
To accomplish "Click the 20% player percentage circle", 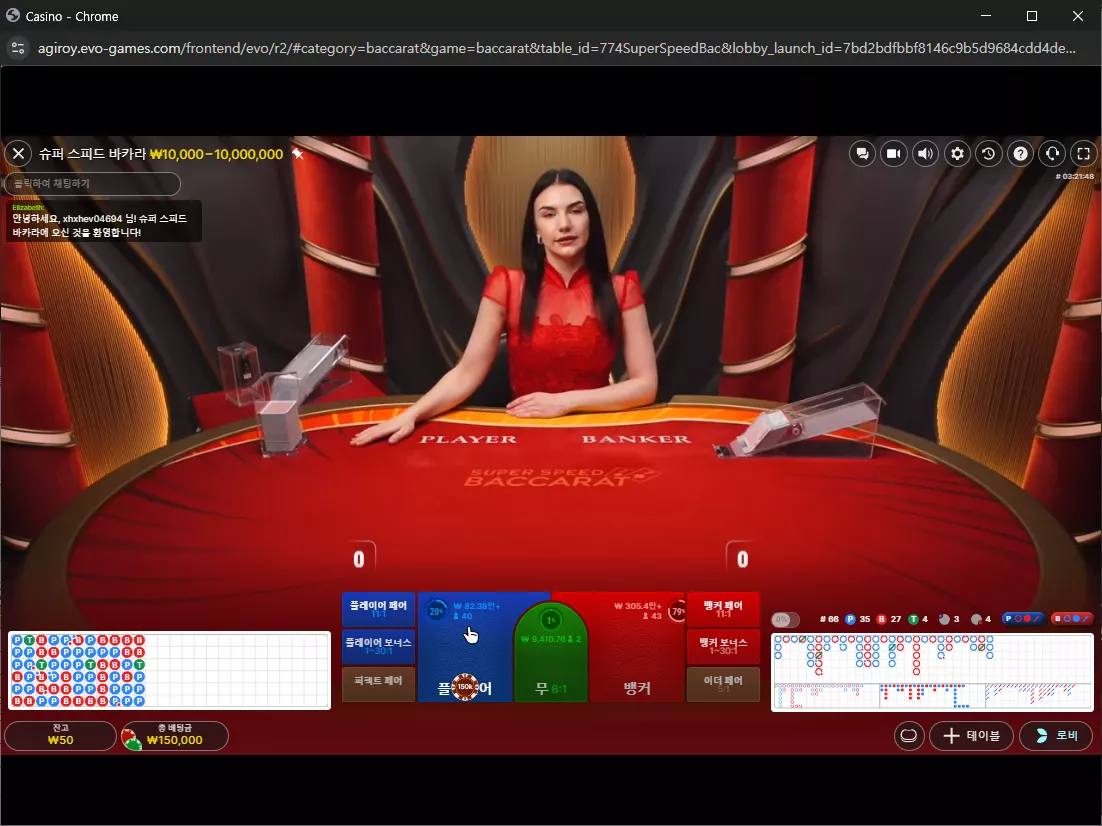I will click(x=436, y=611).
